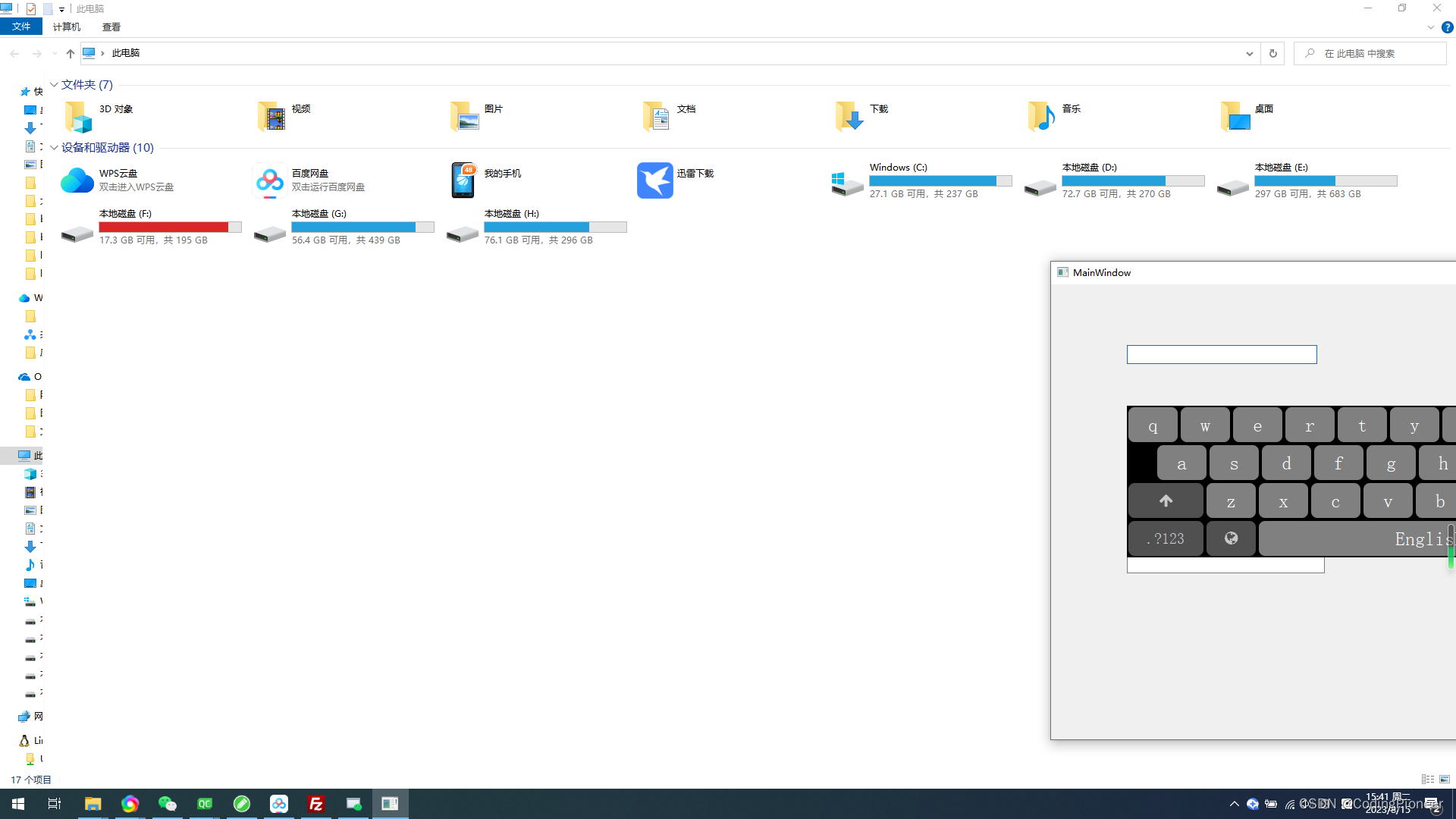The image size is (1456, 819).
Task: Open the 计算机 ribbon tab
Action: [67, 27]
